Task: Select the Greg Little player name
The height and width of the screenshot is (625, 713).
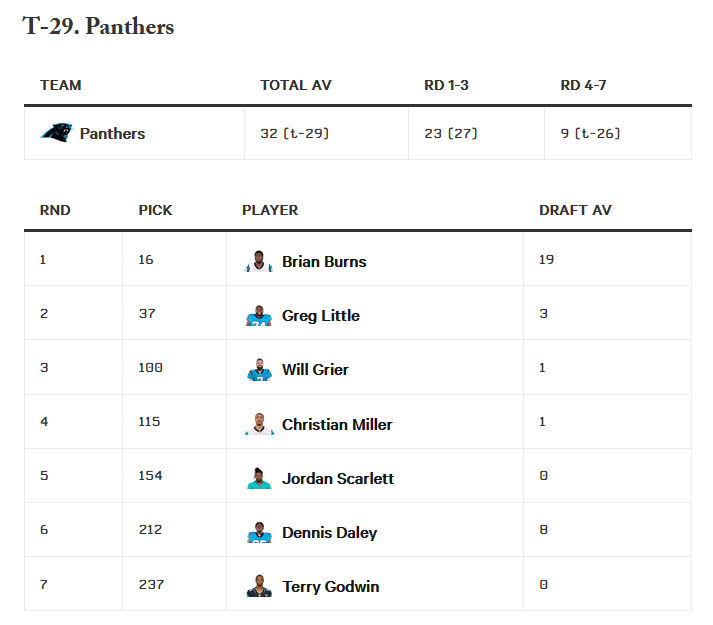Action: [x=320, y=315]
